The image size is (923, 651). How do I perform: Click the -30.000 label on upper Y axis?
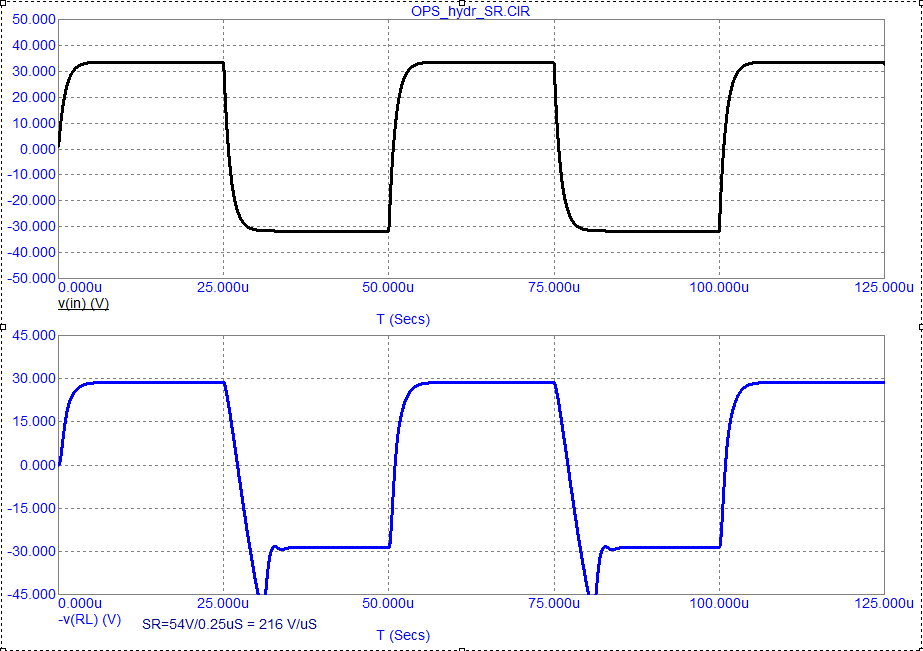pos(32,226)
